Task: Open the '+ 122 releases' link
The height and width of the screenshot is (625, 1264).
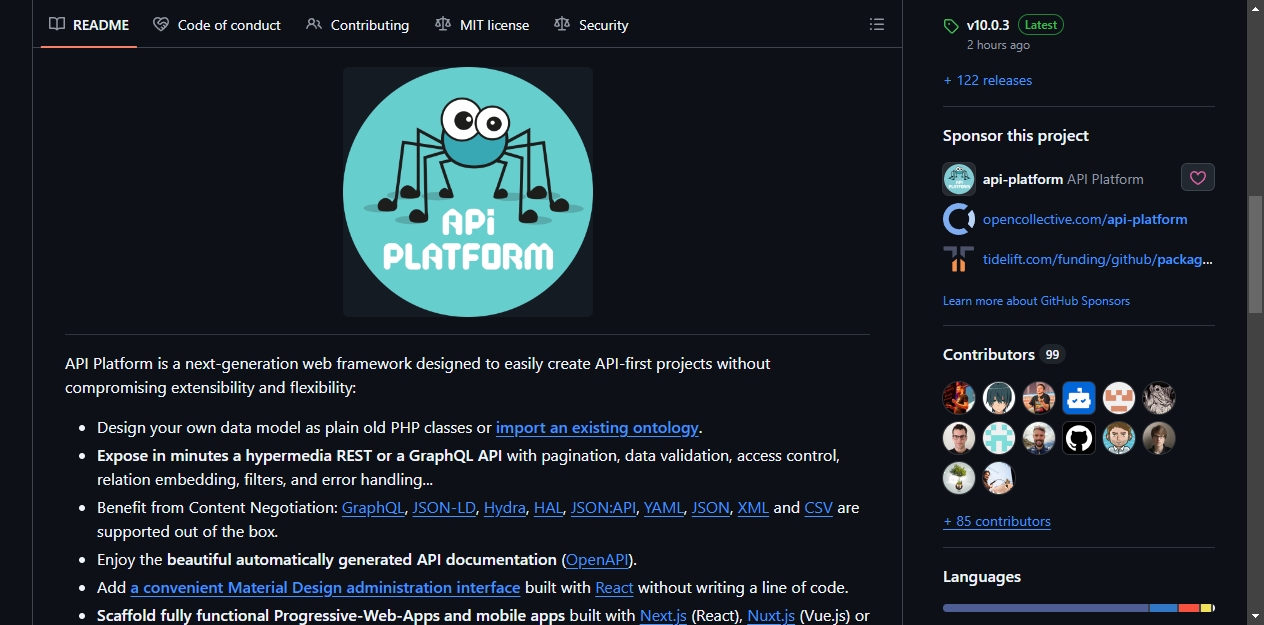Action: click(988, 80)
